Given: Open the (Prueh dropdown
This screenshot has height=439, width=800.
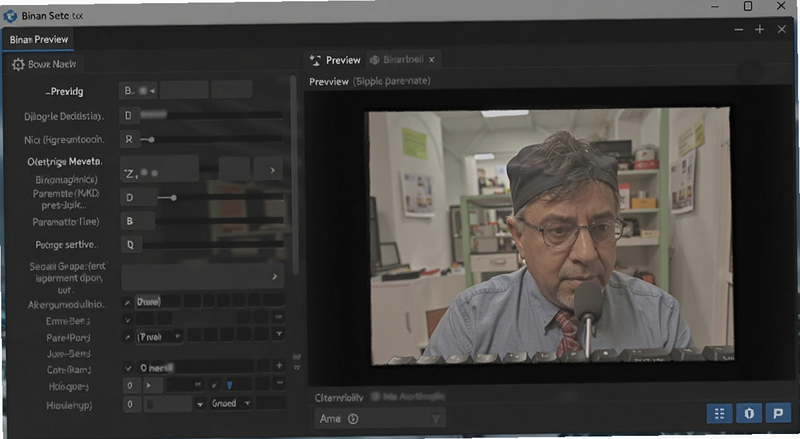Looking at the screenshot, I should tap(159, 337).
